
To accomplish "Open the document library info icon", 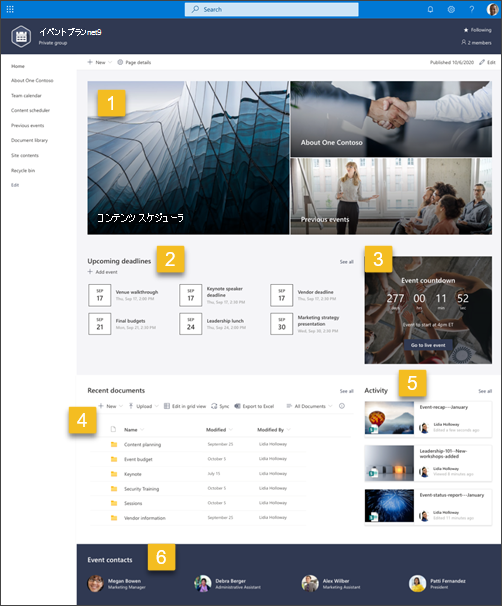I will point(342,406).
